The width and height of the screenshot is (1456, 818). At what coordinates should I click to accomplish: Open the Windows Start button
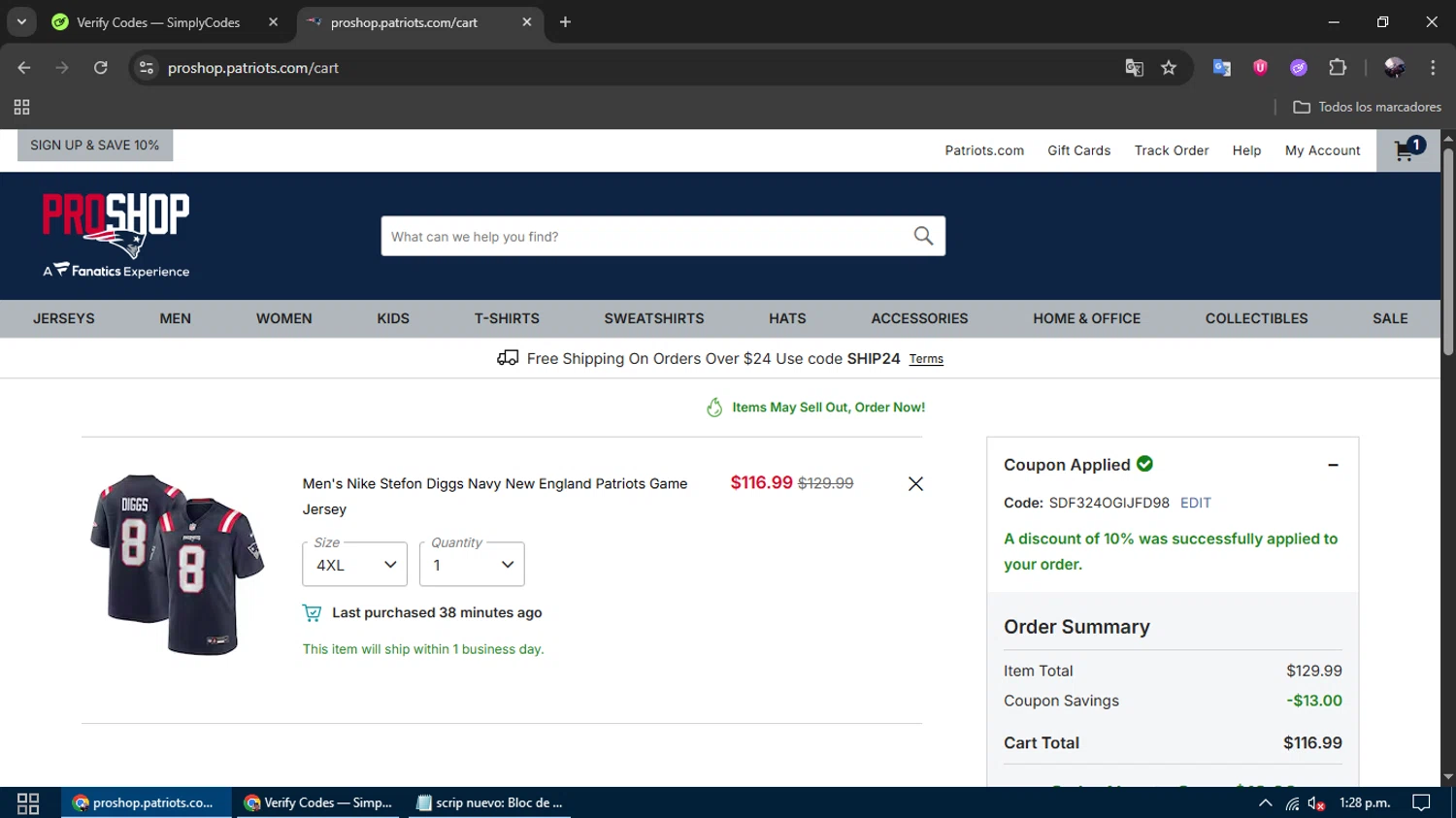(28, 803)
